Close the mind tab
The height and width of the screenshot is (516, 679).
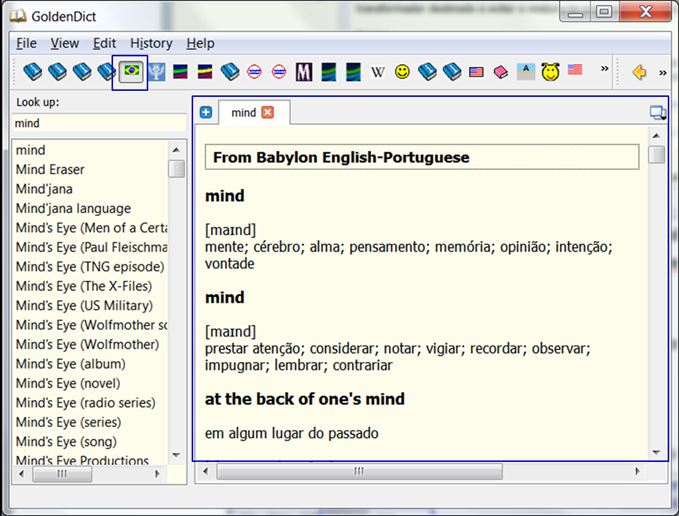[268, 113]
